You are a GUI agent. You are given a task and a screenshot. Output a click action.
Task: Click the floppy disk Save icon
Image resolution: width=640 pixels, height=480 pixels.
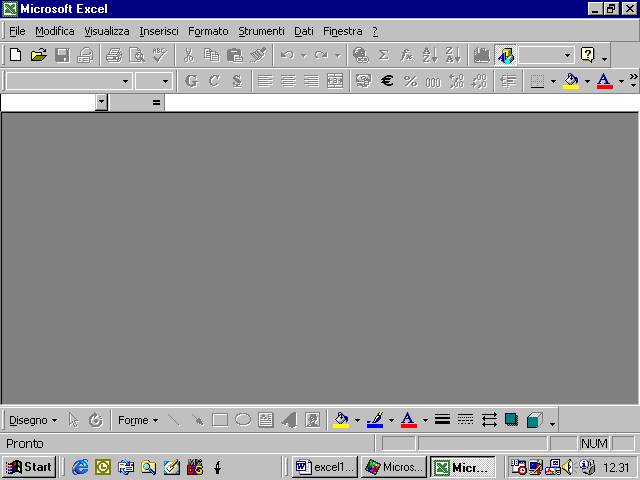62,55
